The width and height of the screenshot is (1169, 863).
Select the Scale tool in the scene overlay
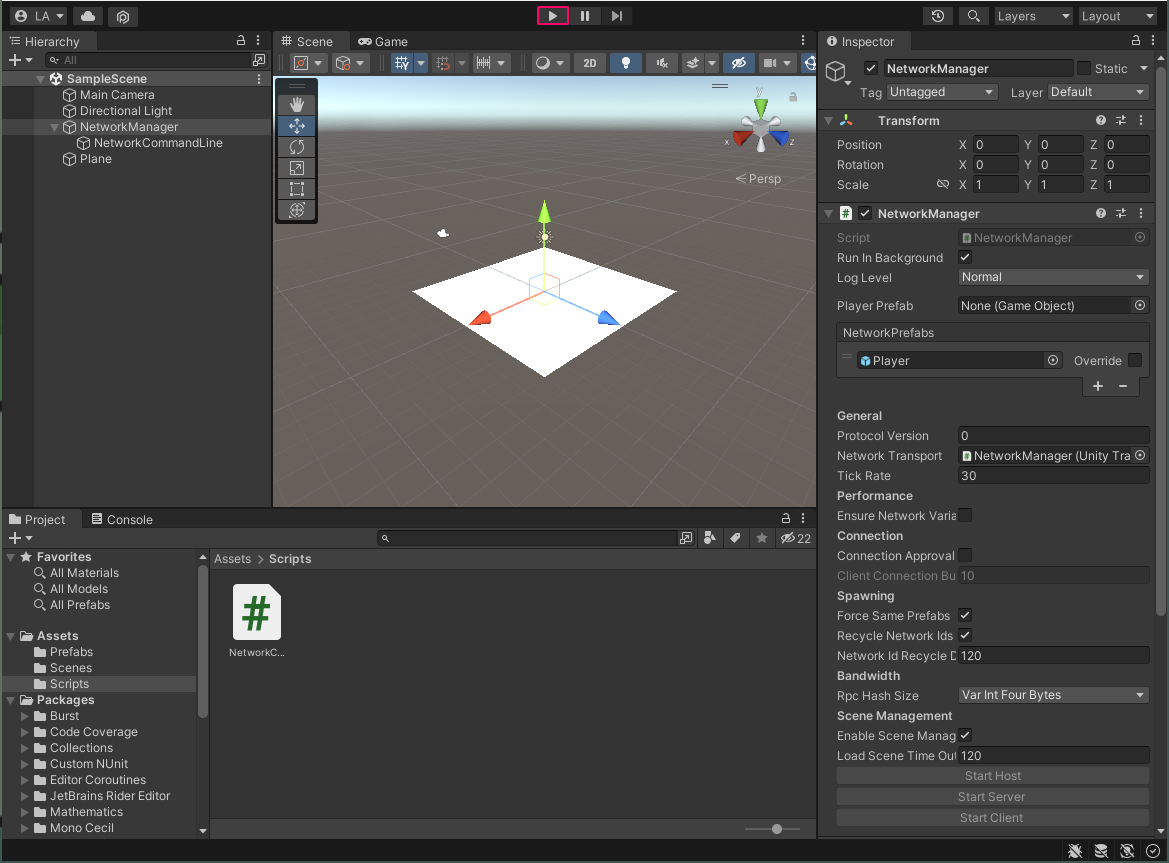(296, 168)
